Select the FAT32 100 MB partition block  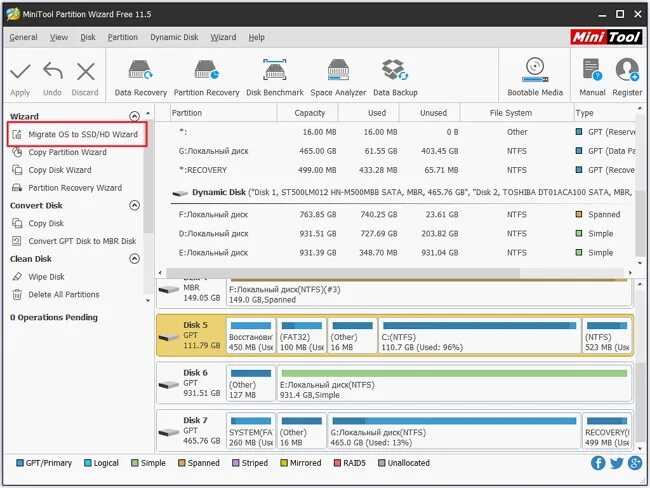(x=301, y=336)
